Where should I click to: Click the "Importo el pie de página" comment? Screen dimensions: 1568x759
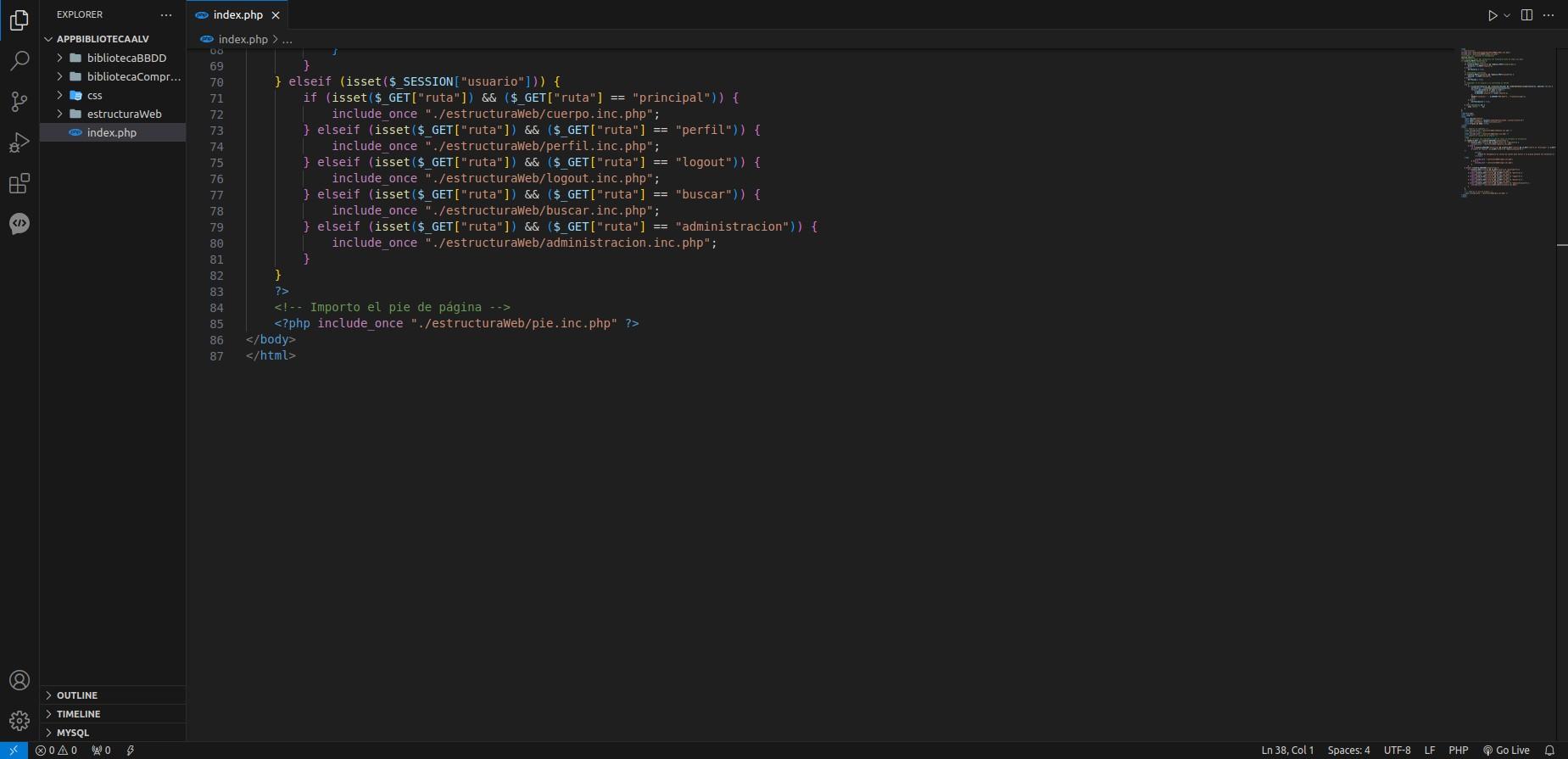click(392, 307)
